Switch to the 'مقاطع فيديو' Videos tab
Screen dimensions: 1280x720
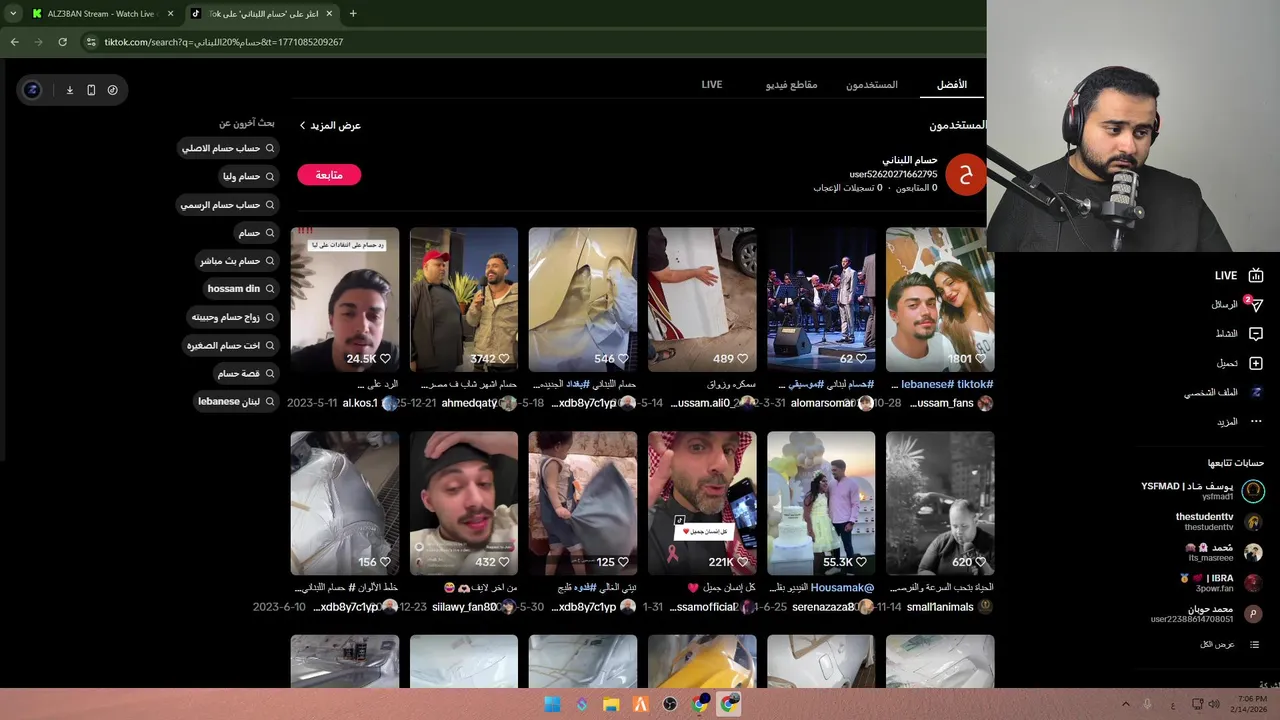(792, 85)
